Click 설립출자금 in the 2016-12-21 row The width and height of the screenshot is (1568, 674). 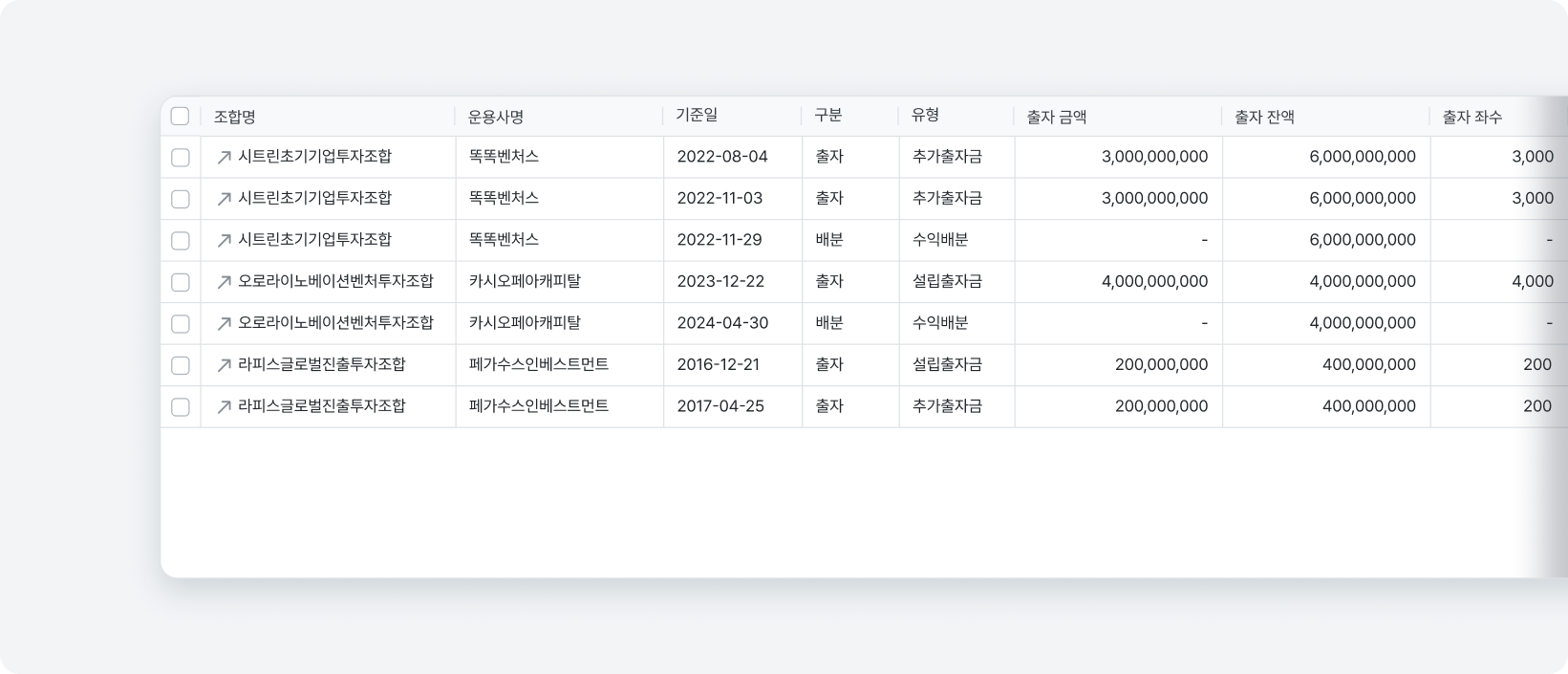tap(947, 364)
